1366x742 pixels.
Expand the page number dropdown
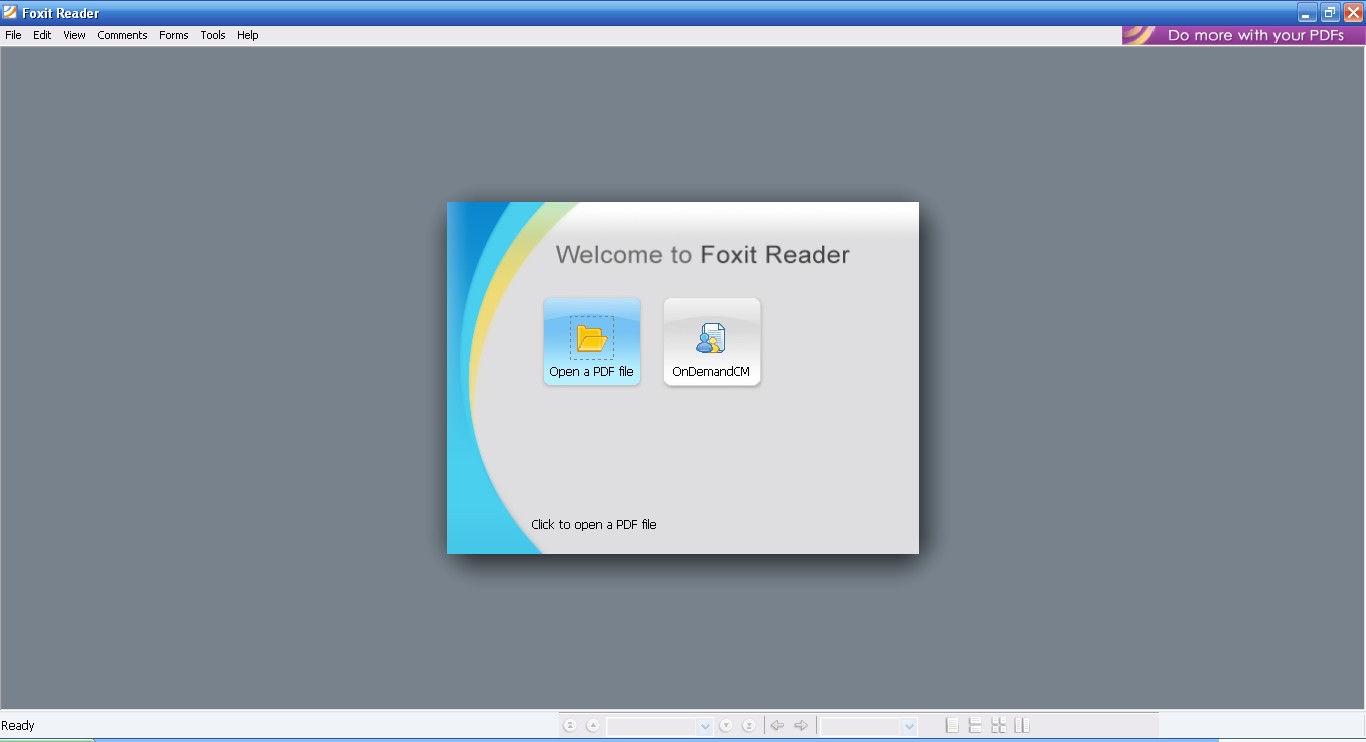pos(705,726)
